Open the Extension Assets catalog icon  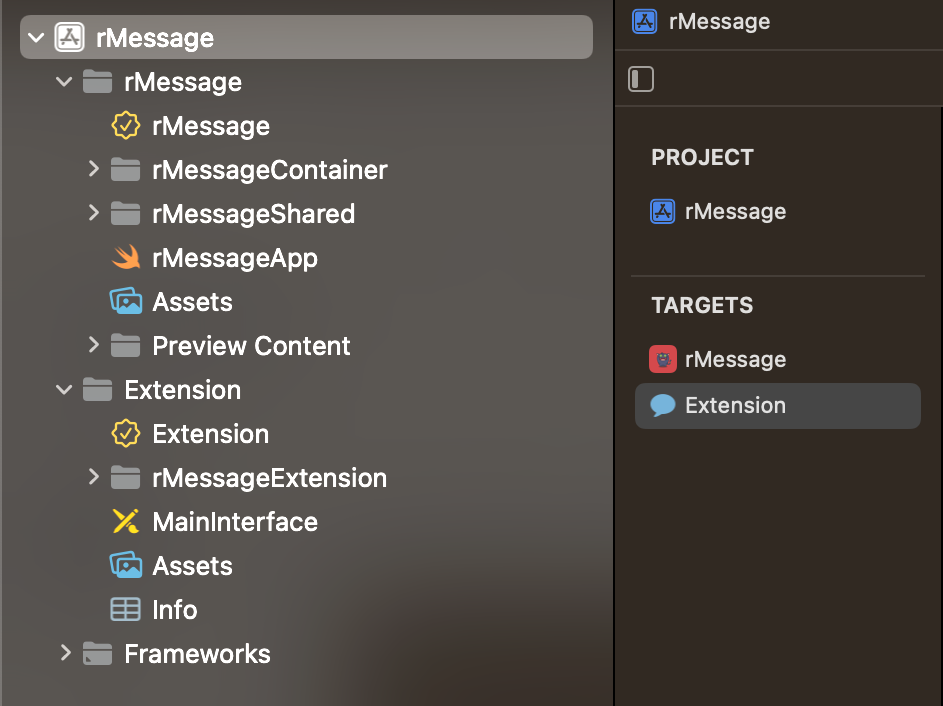(125, 566)
